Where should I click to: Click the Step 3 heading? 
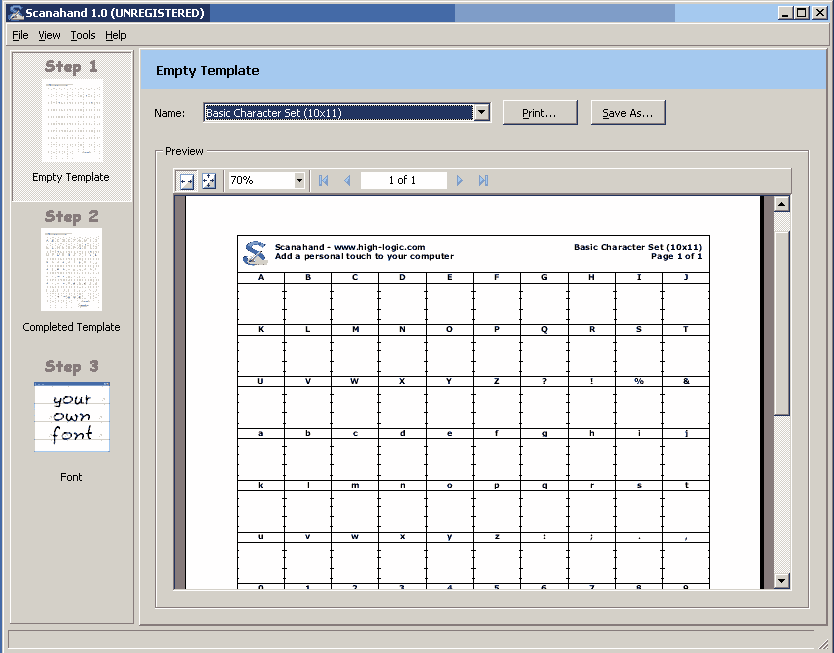[71, 366]
